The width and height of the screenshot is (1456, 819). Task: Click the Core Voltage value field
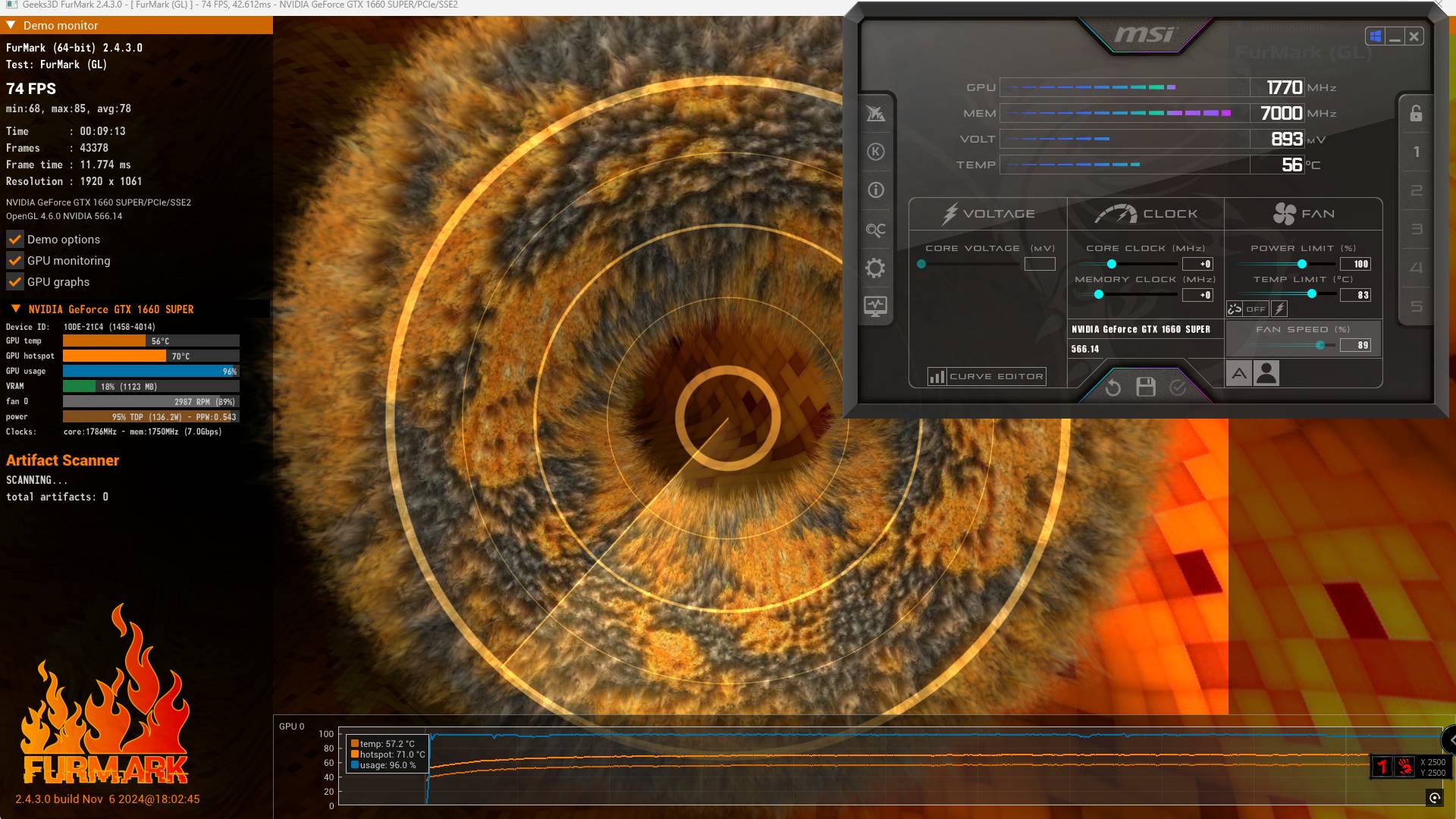point(1040,264)
